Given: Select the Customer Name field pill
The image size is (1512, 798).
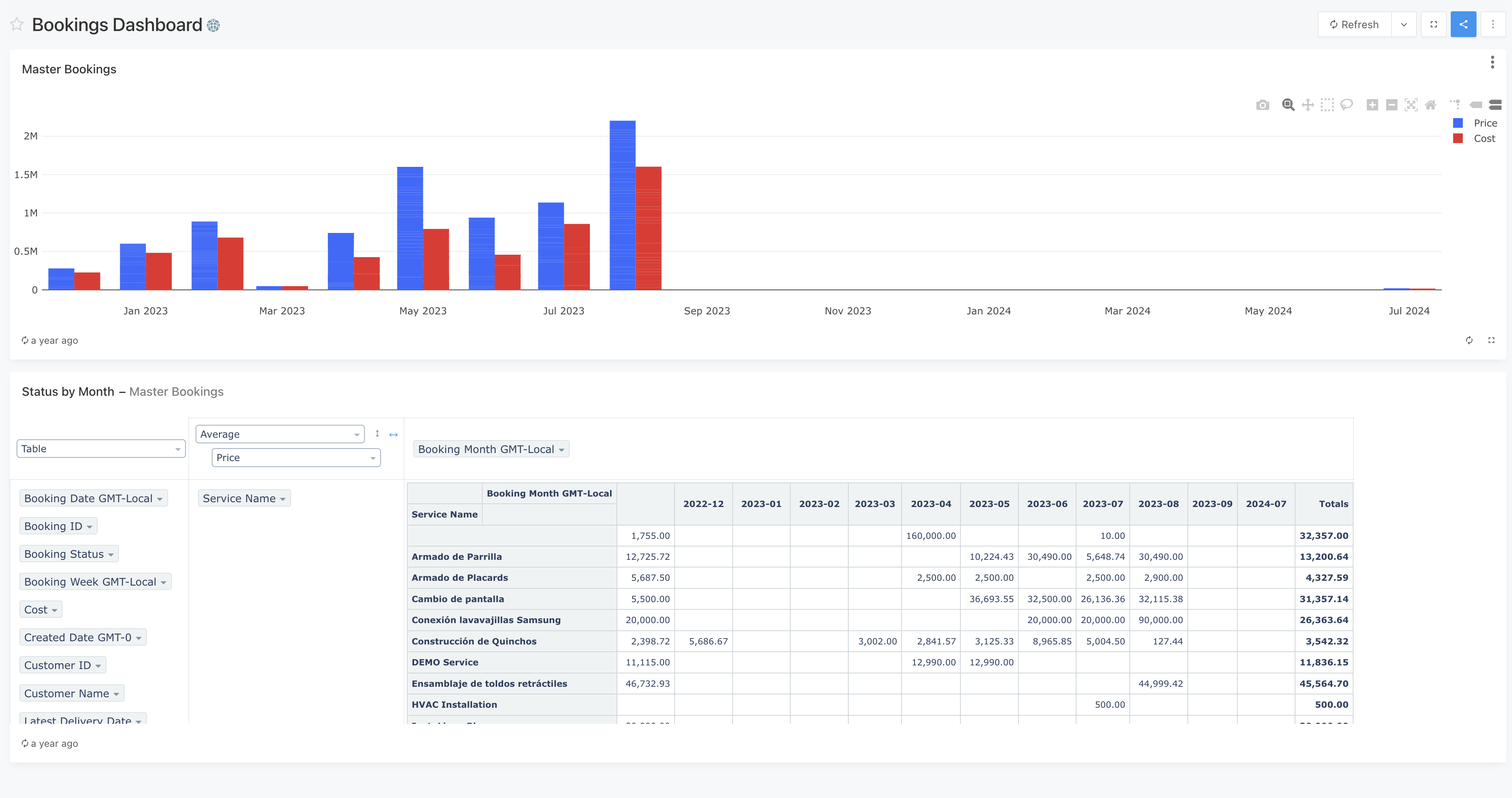Looking at the screenshot, I should [x=71, y=693].
